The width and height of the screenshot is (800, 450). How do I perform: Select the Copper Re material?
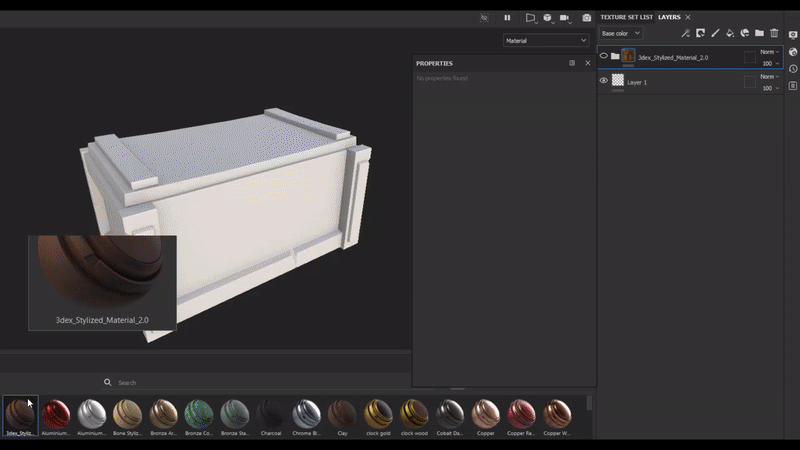click(x=521, y=417)
